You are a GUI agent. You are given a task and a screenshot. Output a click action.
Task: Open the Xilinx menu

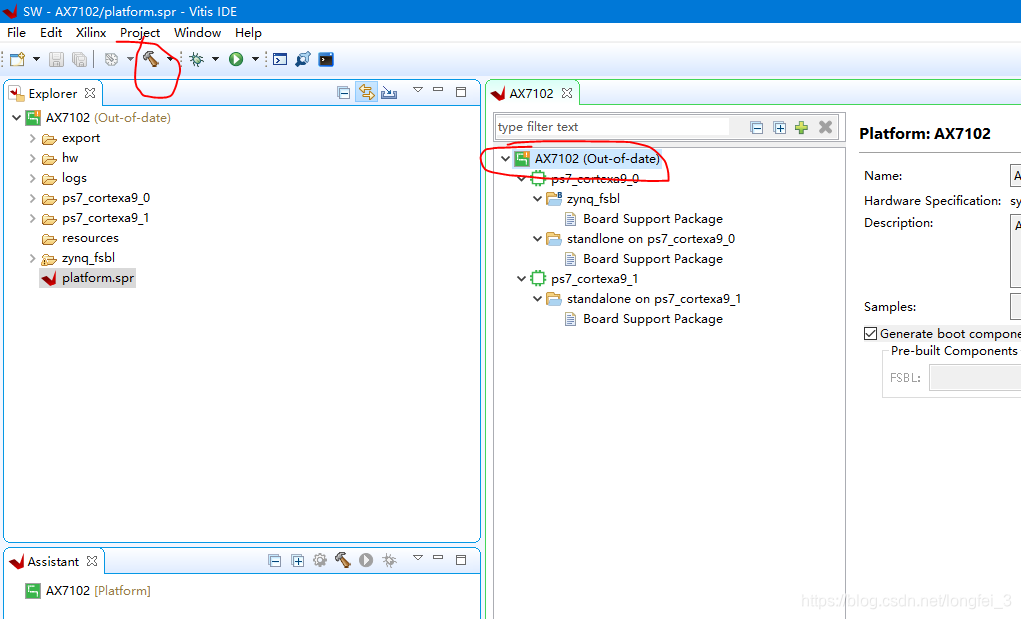tap(91, 33)
